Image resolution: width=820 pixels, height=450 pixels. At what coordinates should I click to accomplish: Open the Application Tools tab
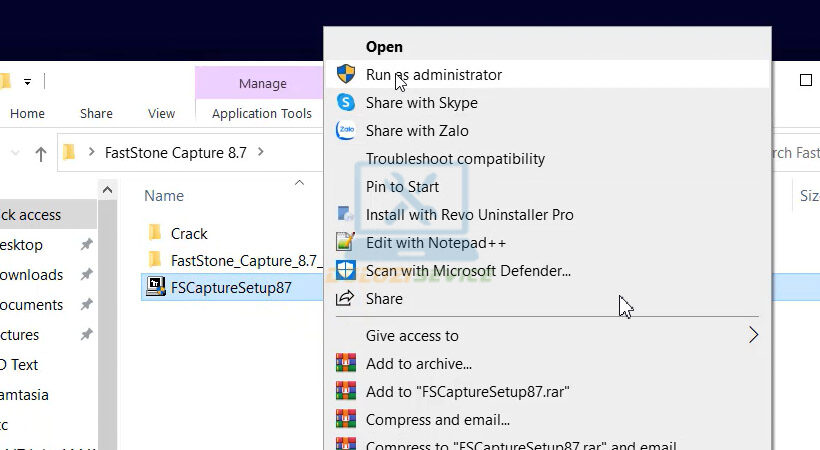click(x=262, y=114)
